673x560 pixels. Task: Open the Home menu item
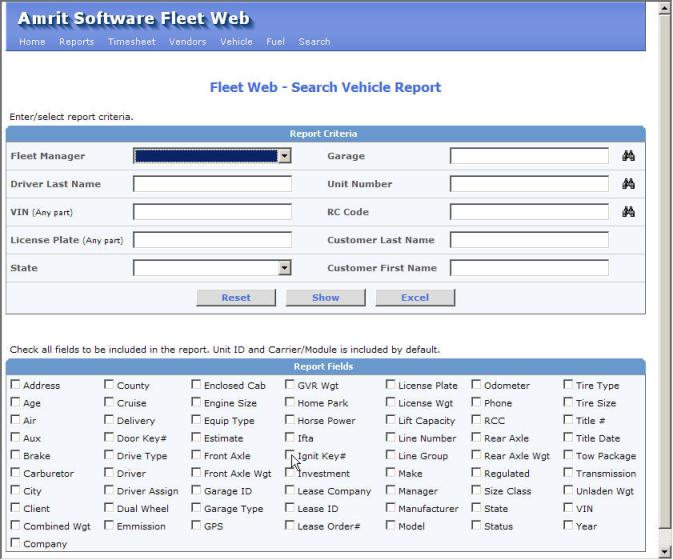(32, 42)
